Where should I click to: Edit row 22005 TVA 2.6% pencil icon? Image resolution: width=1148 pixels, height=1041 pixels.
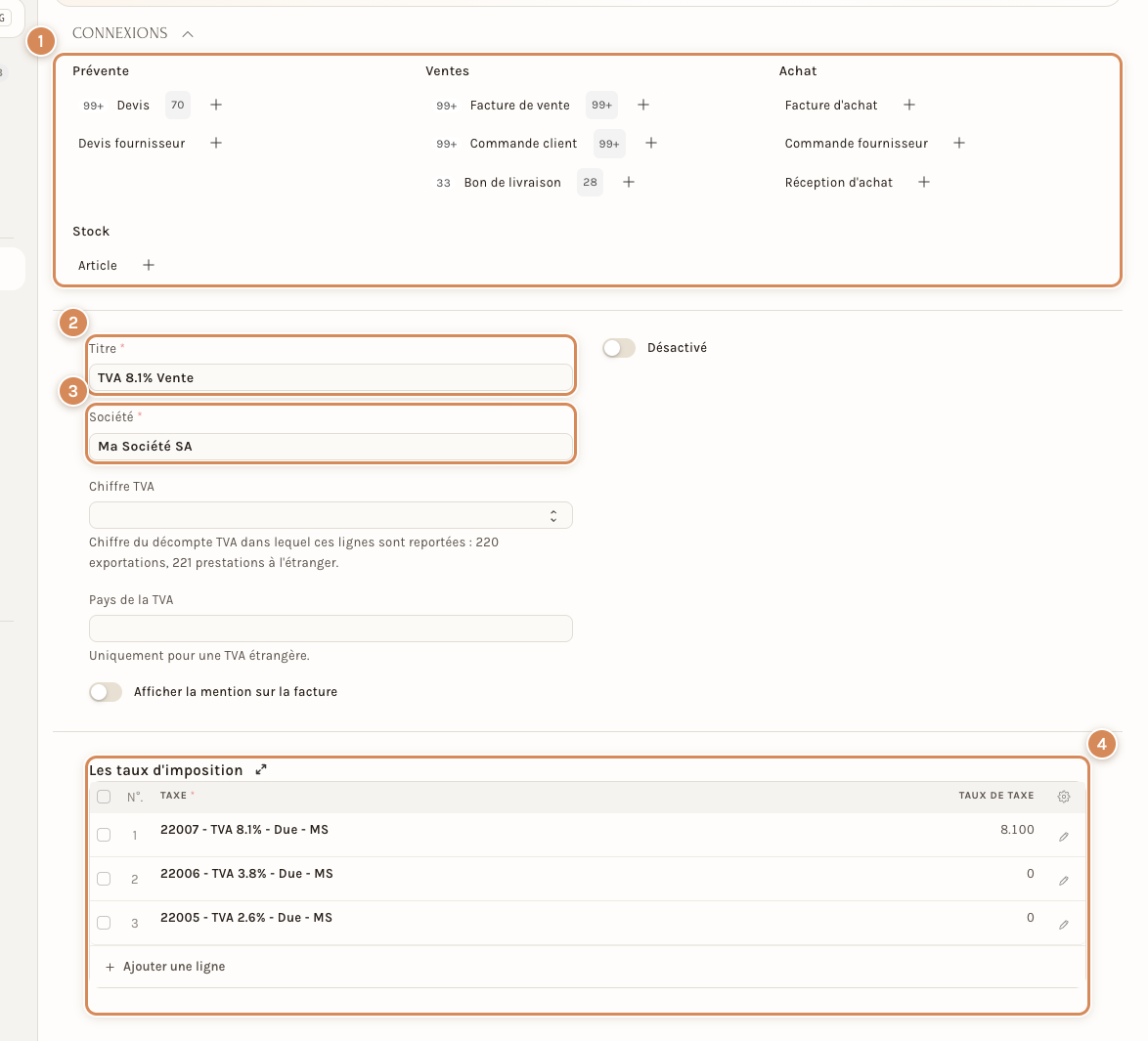click(x=1064, y=925)
